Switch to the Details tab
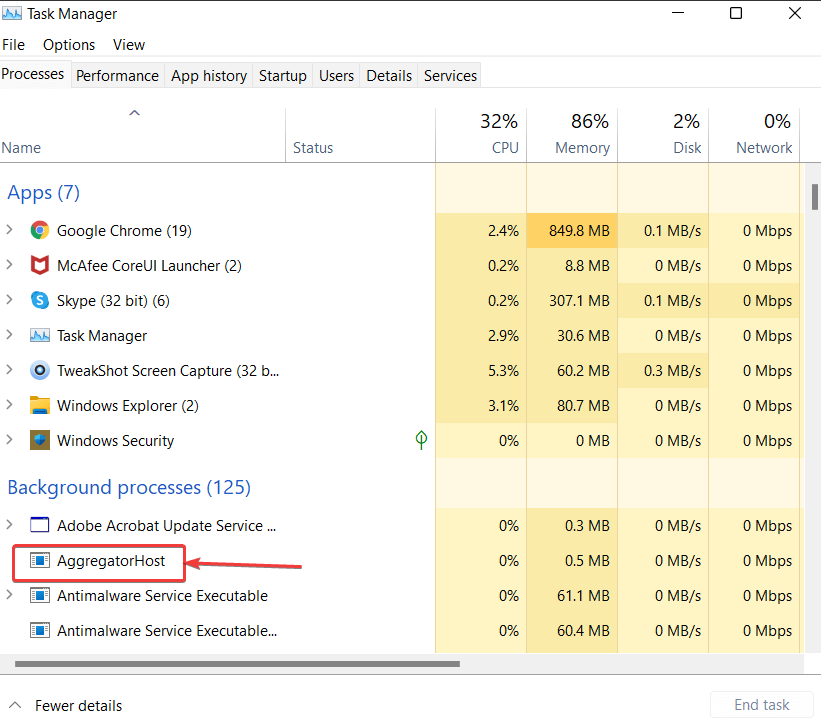The height and width of the screenshot is (723, 821). 389,76
